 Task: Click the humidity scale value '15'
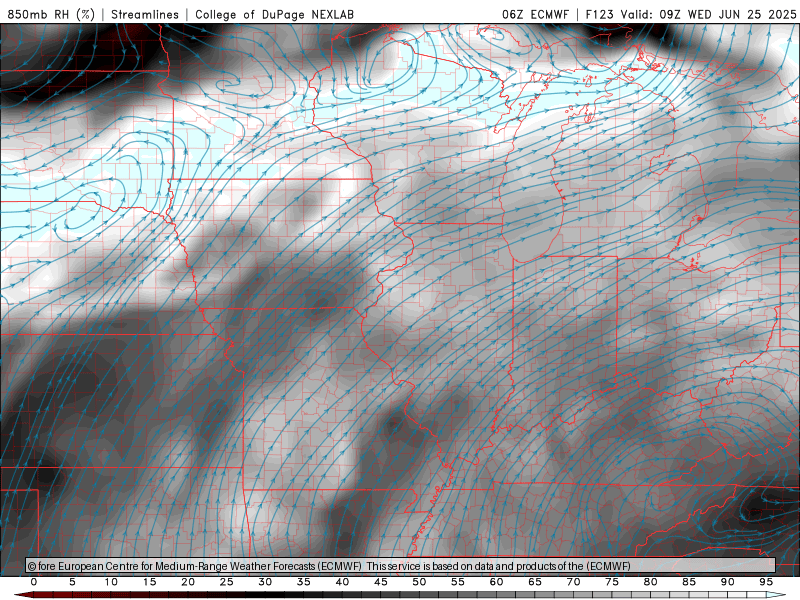149,582
